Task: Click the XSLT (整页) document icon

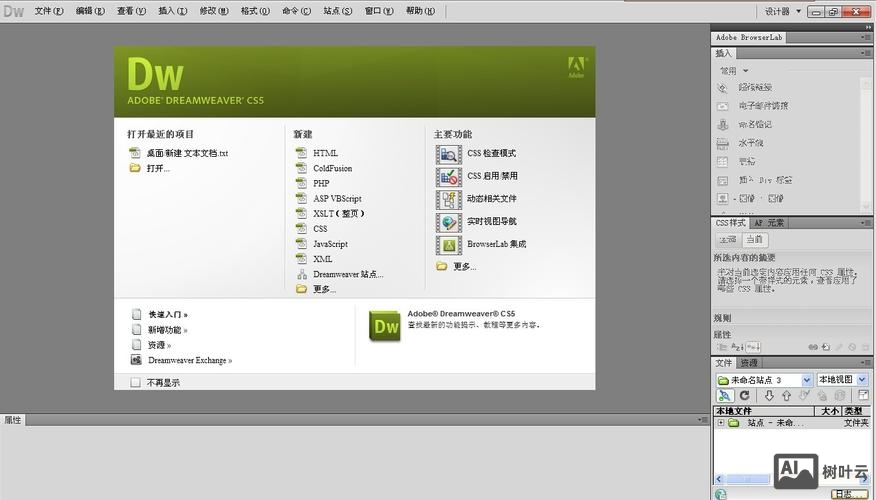Action: tap(302, 213)
